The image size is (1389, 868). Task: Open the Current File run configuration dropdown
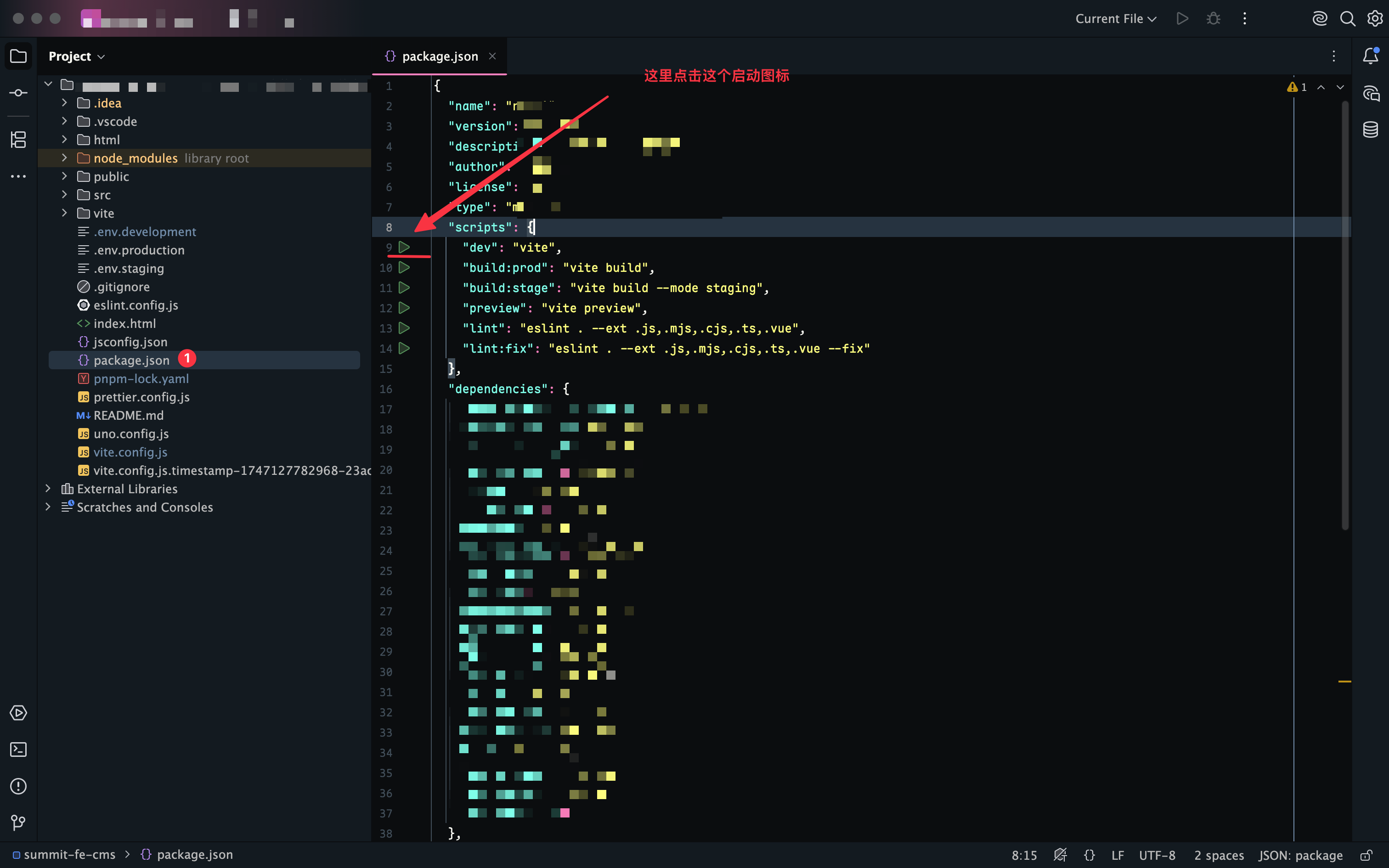pyautogui.click(x=1115, y=19)
